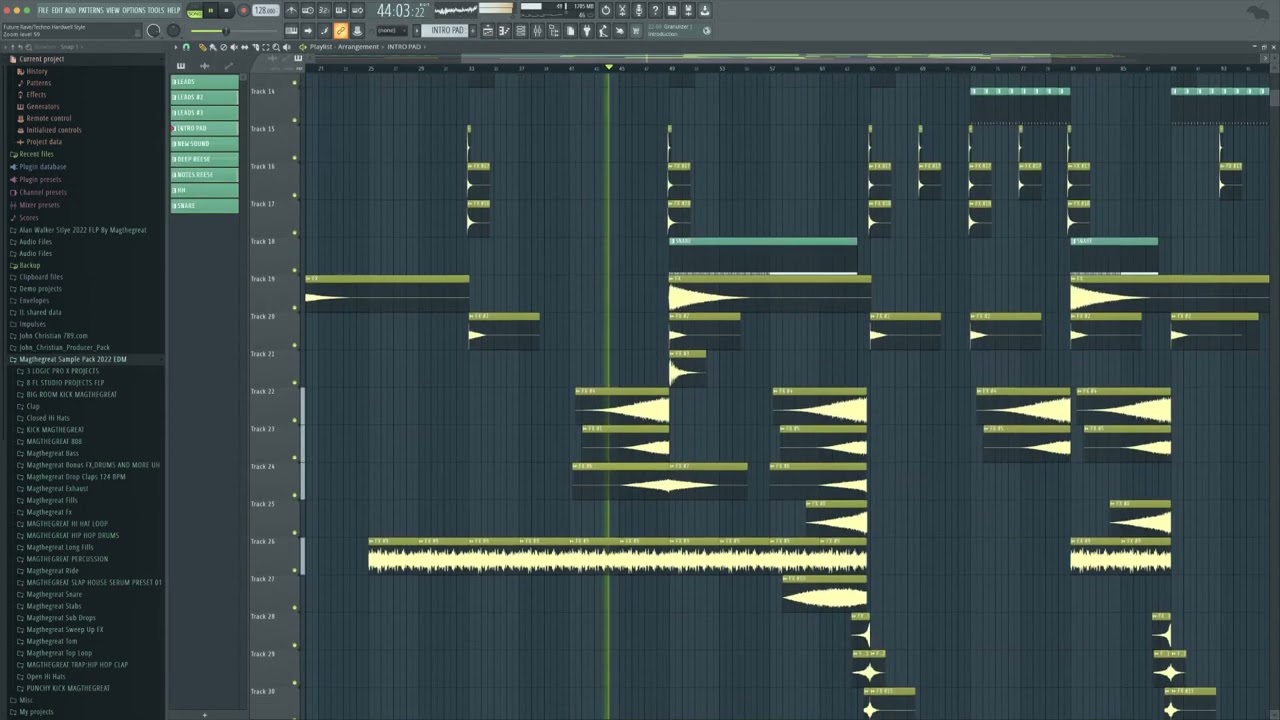The height and width of the screenshot is (720, 1280).
Task: Collapse the Current project tree node
Action: pyautogui.click(x=42, y=59)
